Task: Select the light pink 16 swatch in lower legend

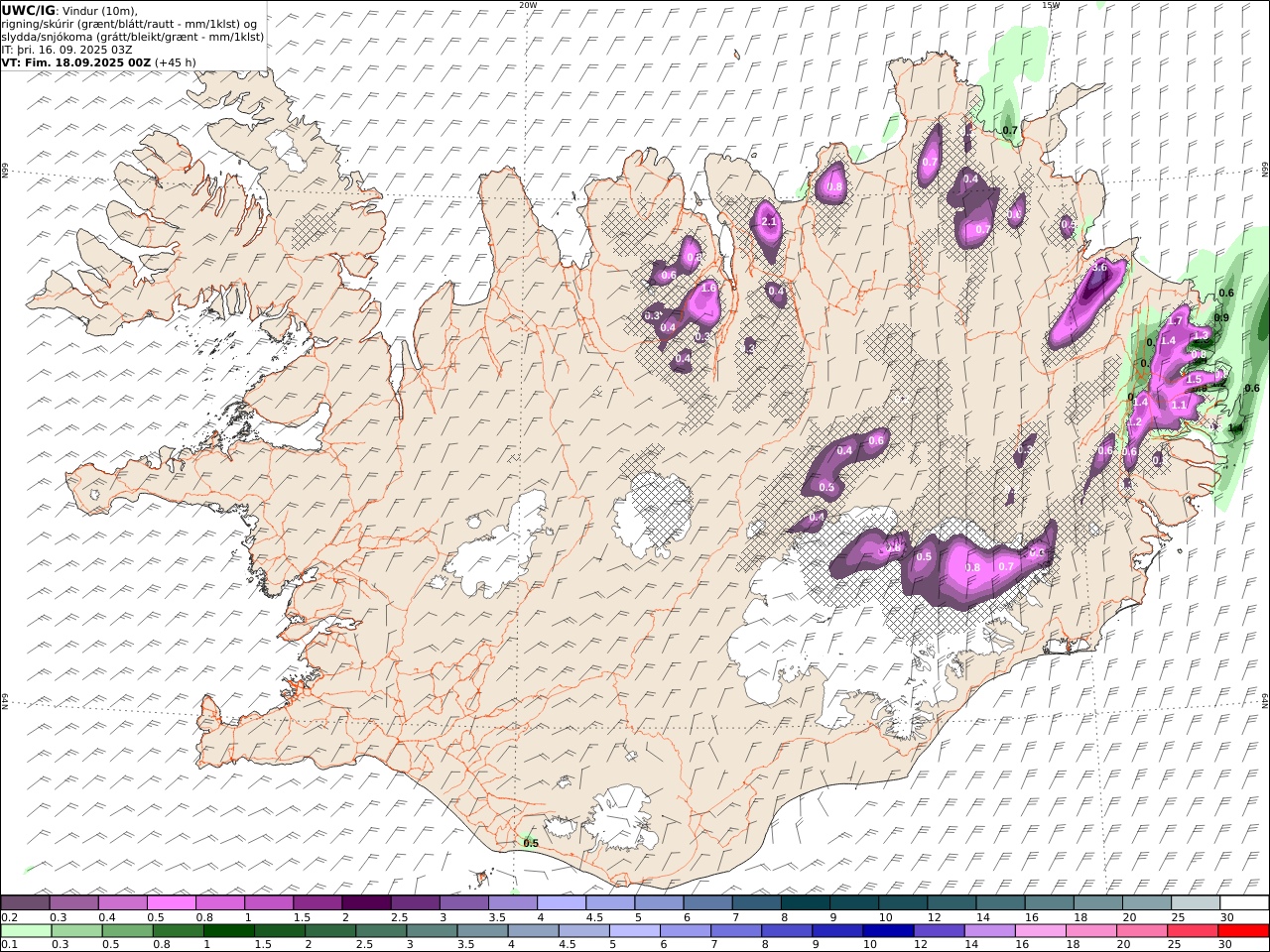Action: click(x=1040, y=931)
